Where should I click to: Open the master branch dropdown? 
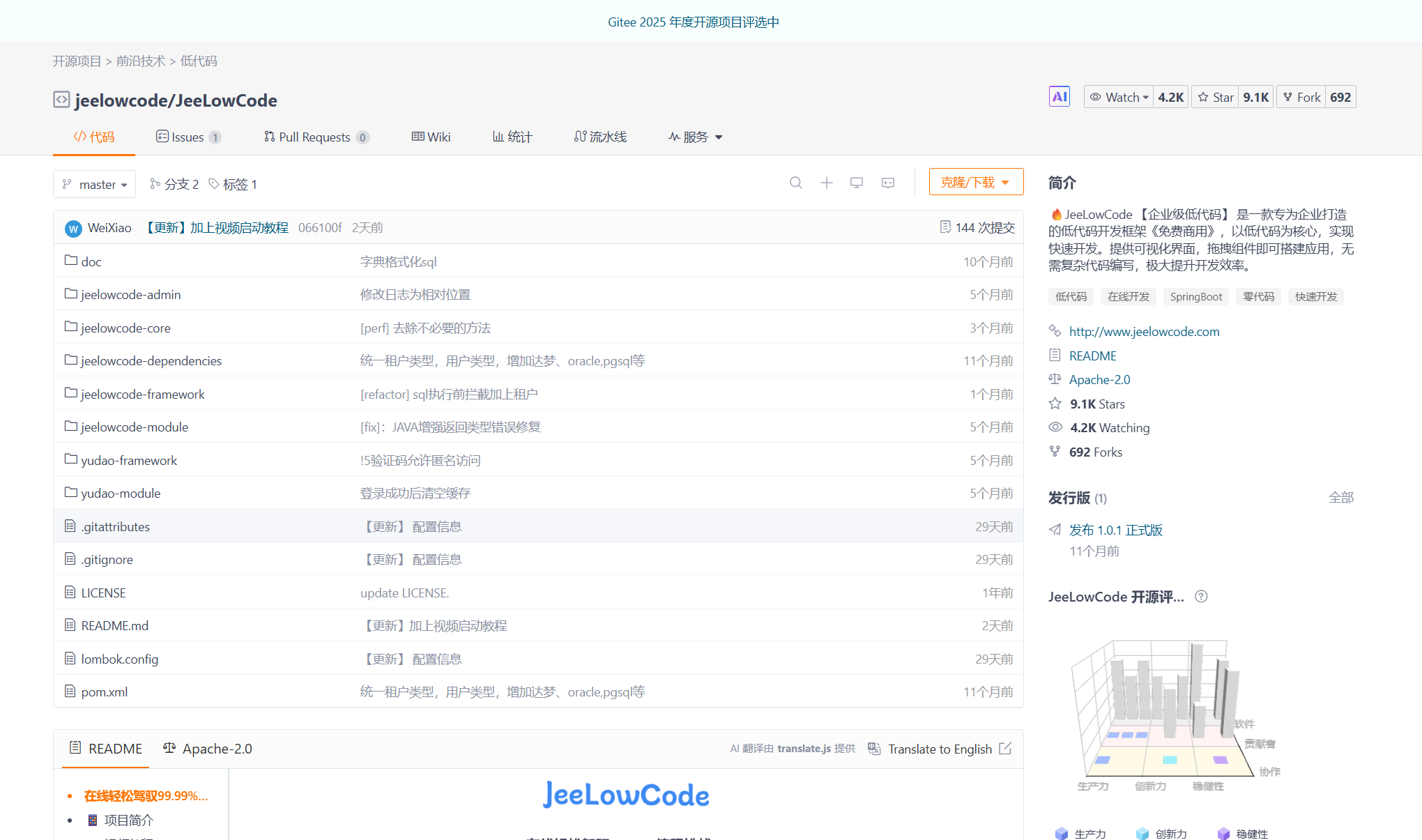[94, 184]
